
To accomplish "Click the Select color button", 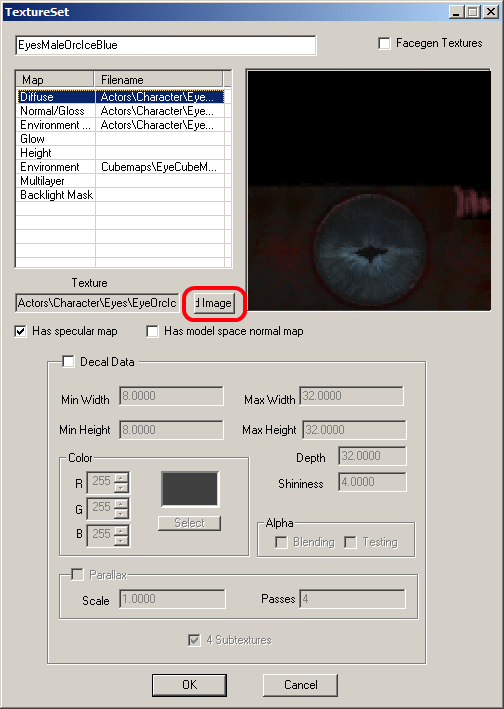I will [189, 523].
